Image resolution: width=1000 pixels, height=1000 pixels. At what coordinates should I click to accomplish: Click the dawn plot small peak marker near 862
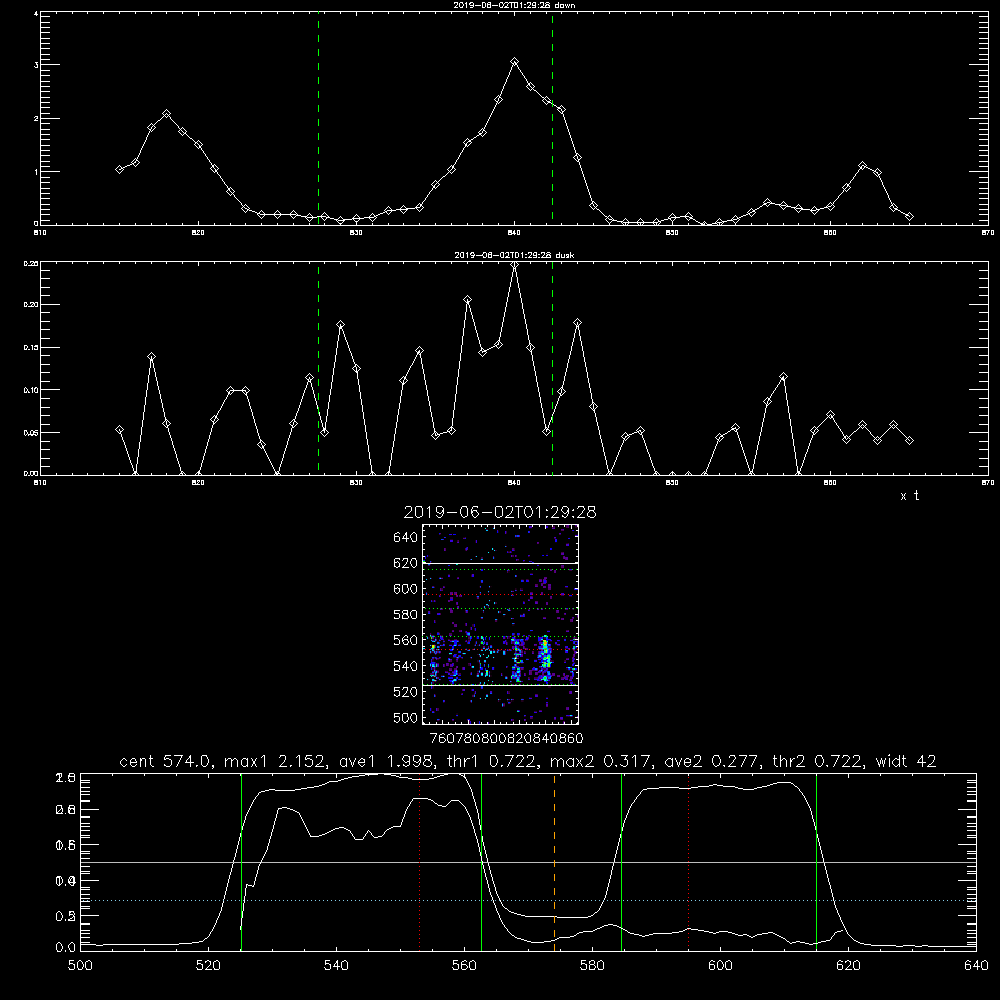point(862,166)
